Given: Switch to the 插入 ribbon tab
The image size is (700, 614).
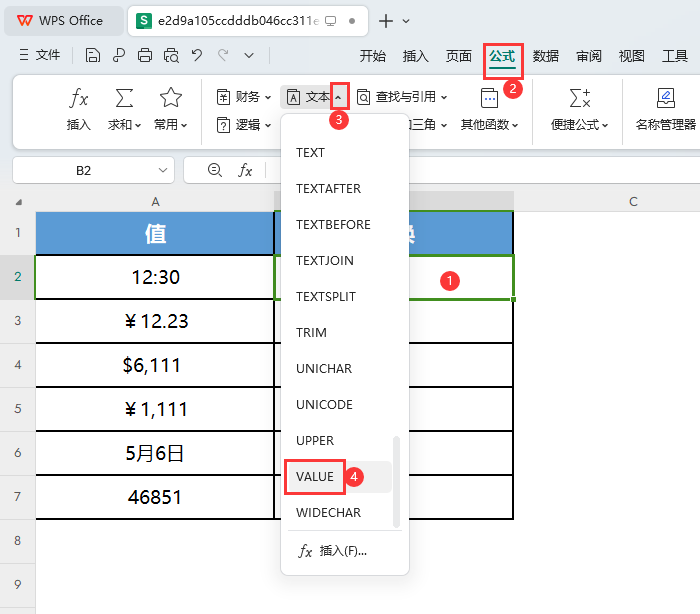Looking at the screenshot, I should (x=416, y=56).
